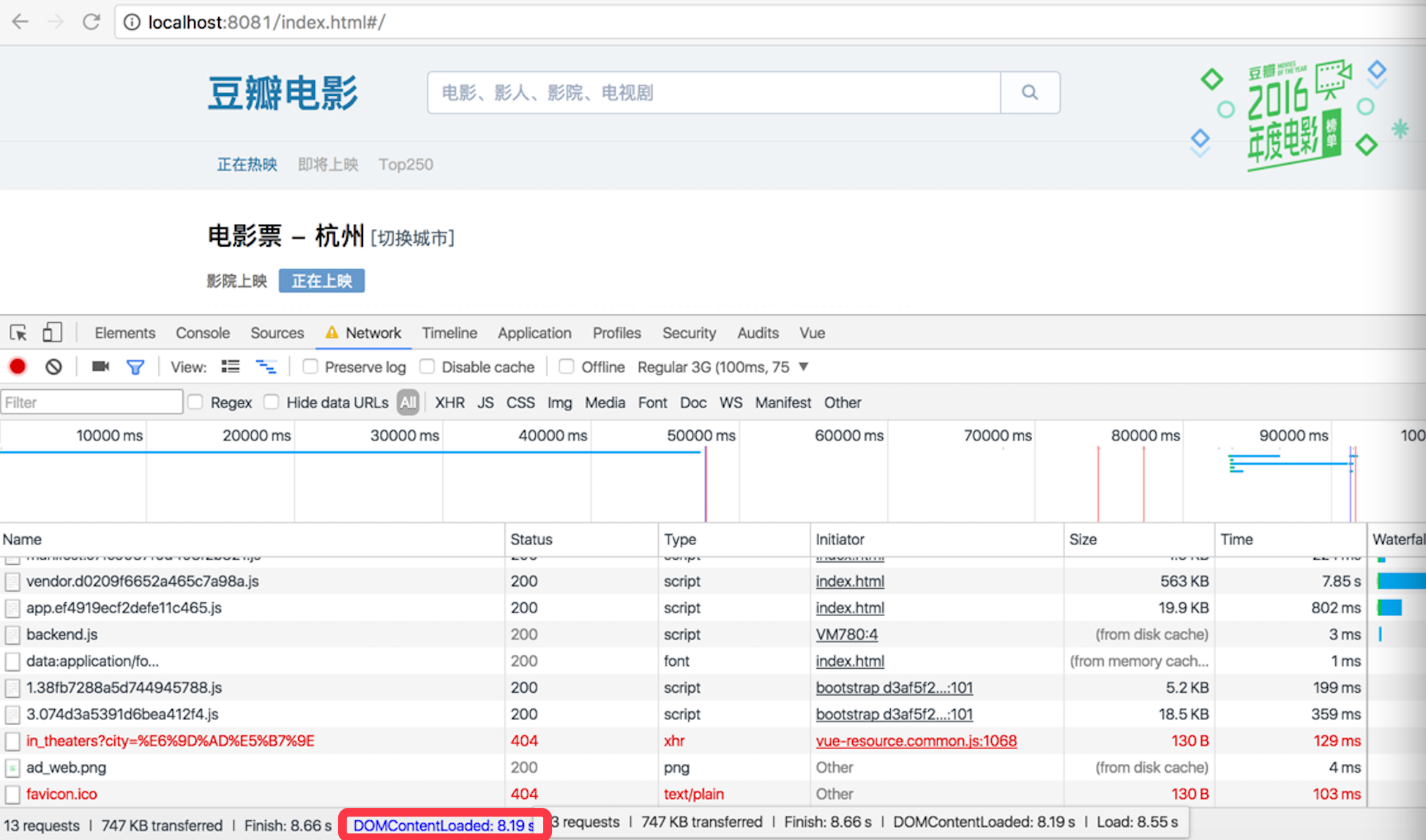Sort requests by Status column header
This screenshot has height=840, width=1426.
point(581,539)
